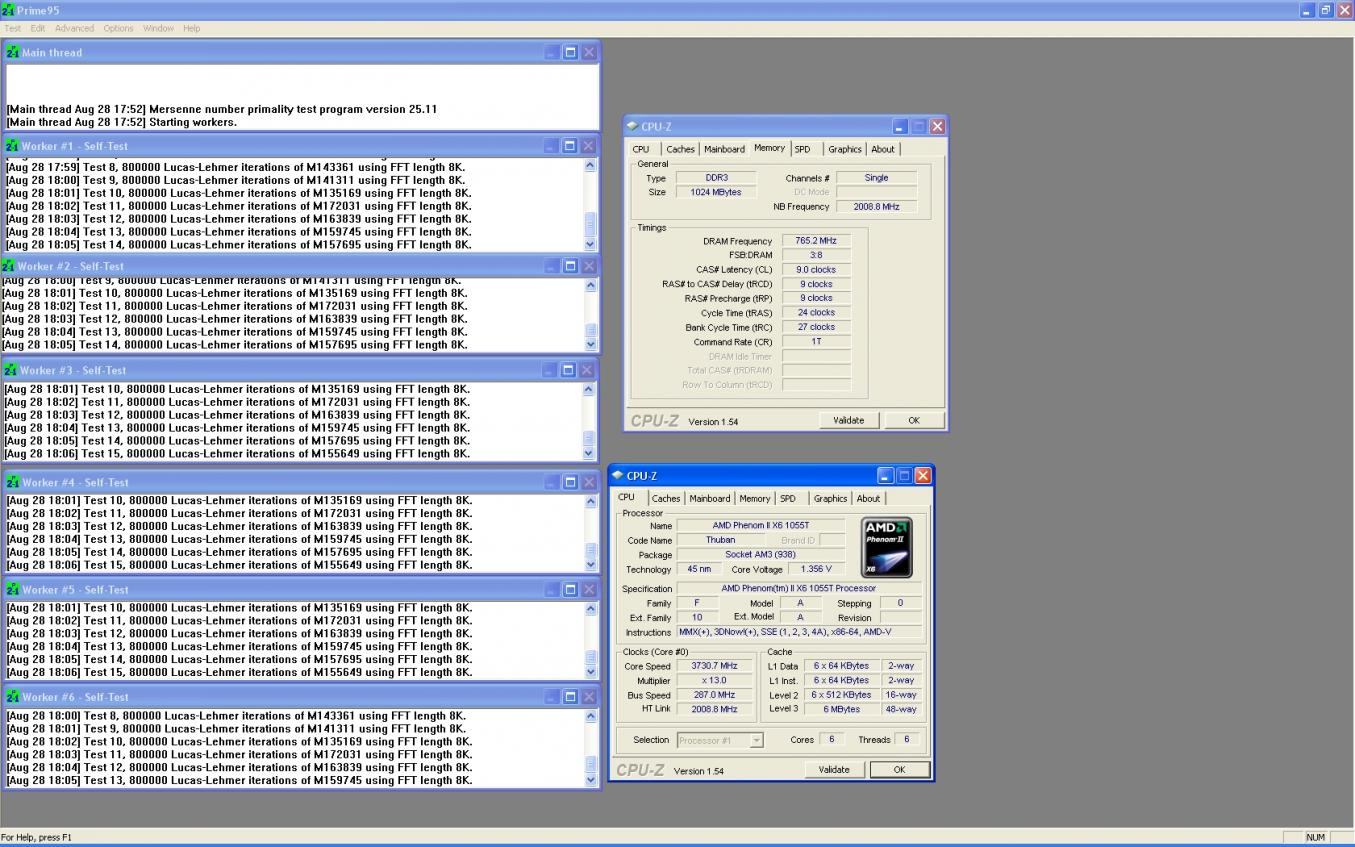This screenshot has width=1355, height=847.
Task: Click scroll-up arrow in Worker #1 log
Action: (590, 165)
